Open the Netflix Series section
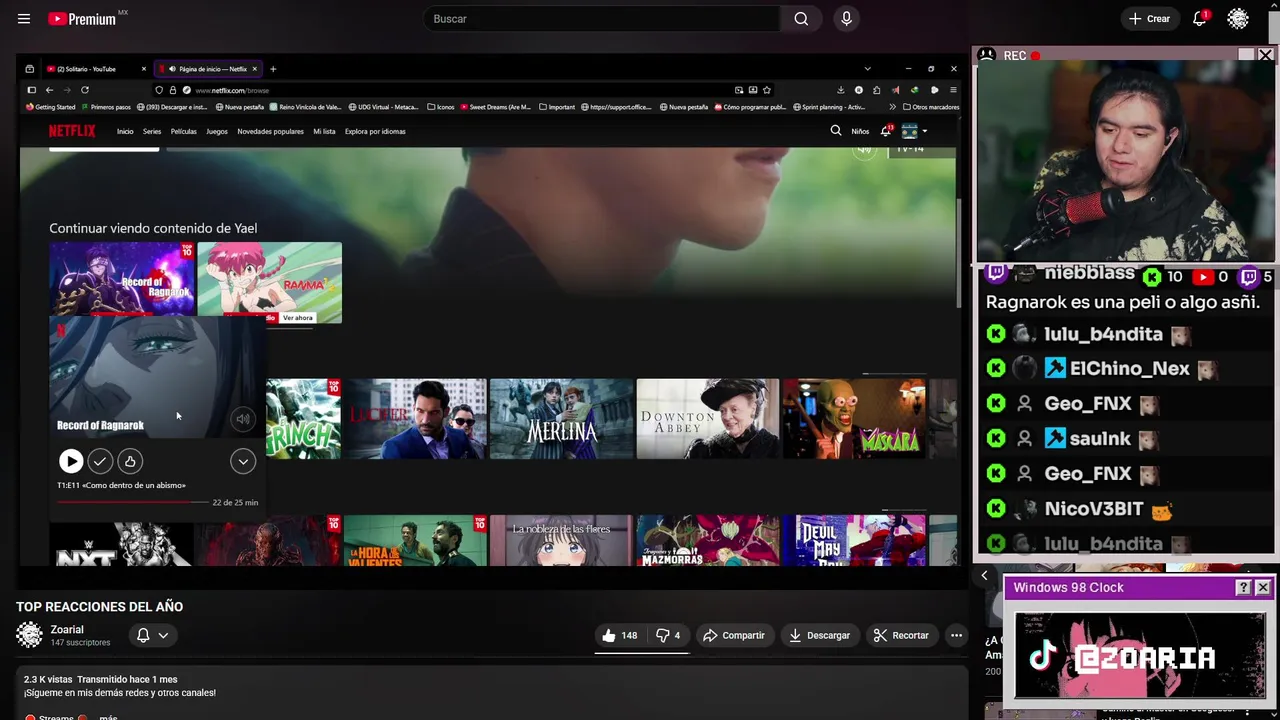1280x720 pixels. pos(152,131)
